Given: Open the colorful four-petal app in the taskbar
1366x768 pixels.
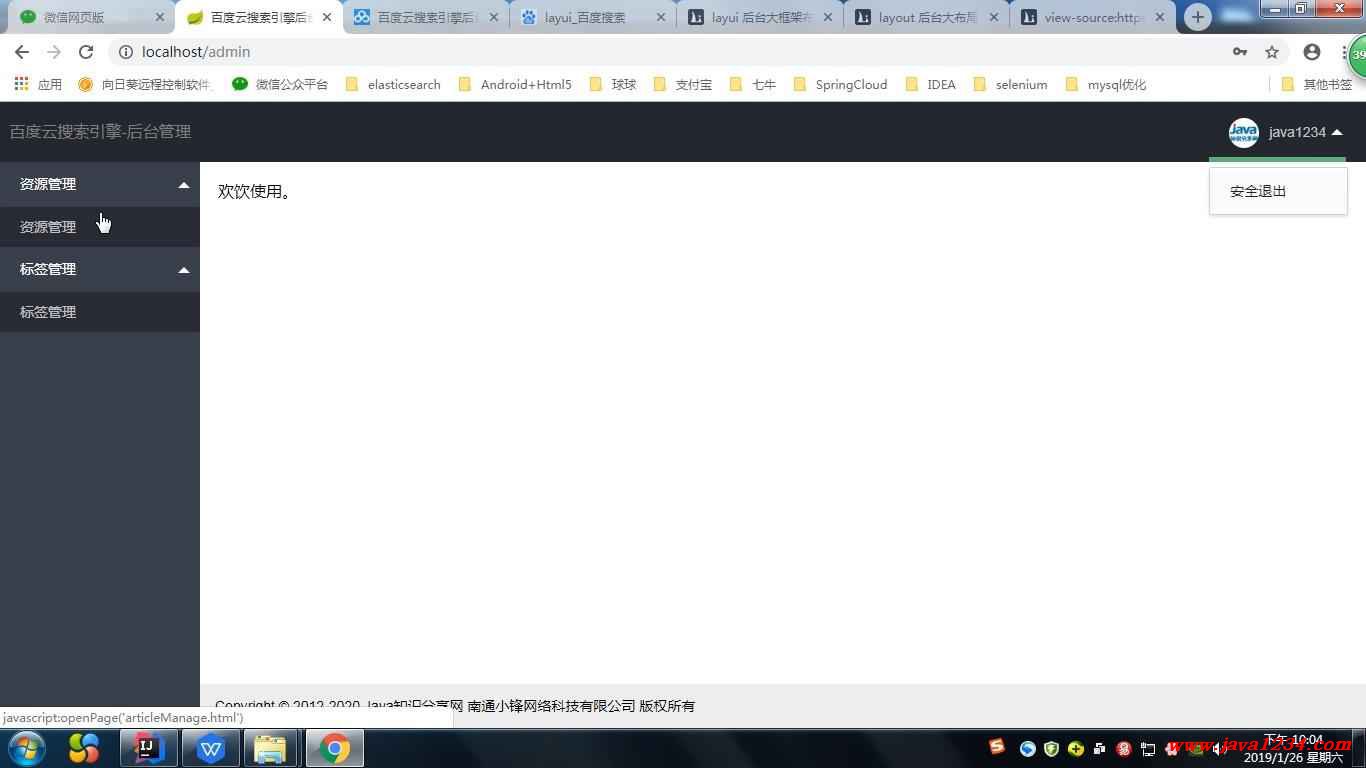Looking at the screenshot, I should [x=84, y=748].
